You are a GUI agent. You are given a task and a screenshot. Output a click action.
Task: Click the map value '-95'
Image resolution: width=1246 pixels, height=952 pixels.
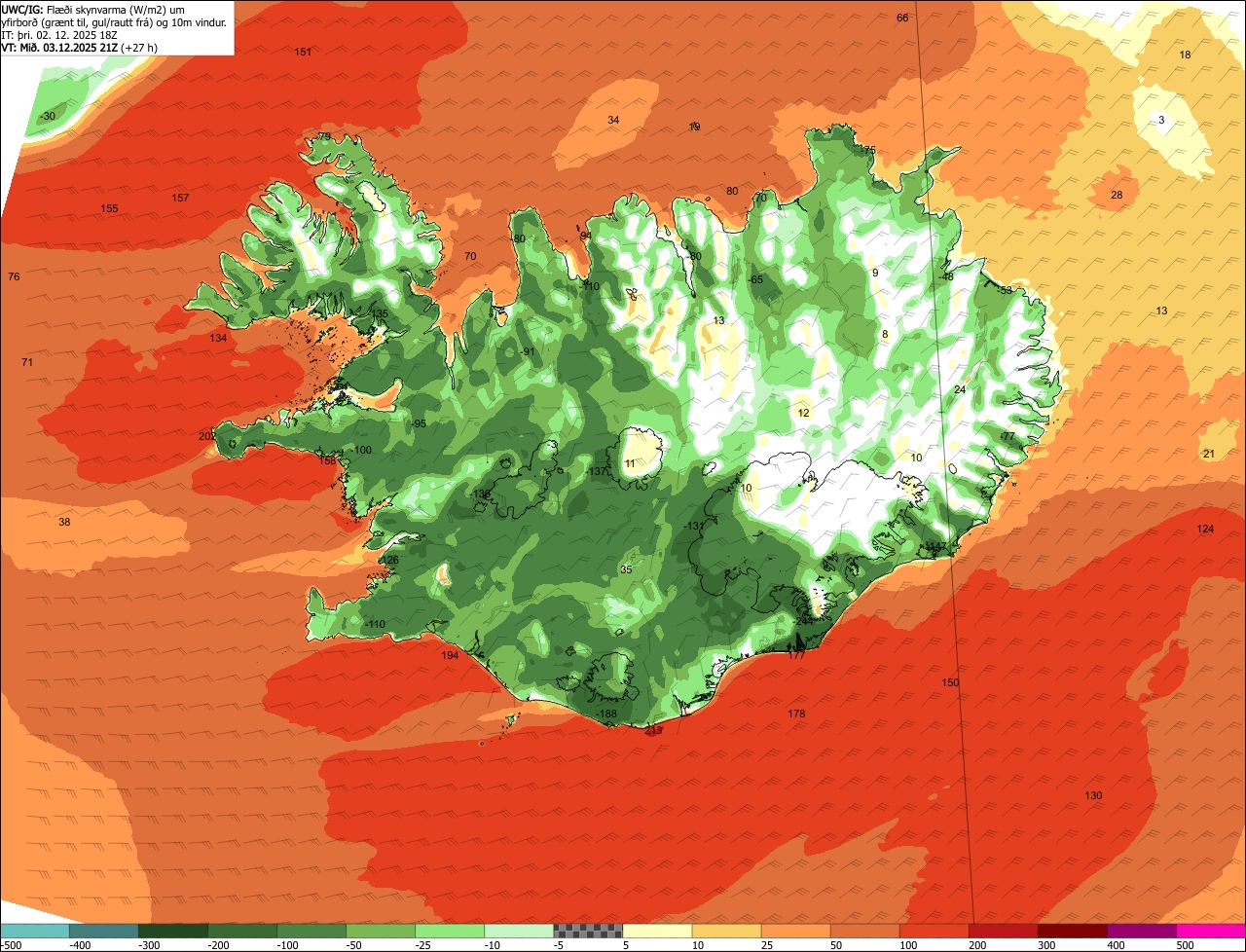418,423
